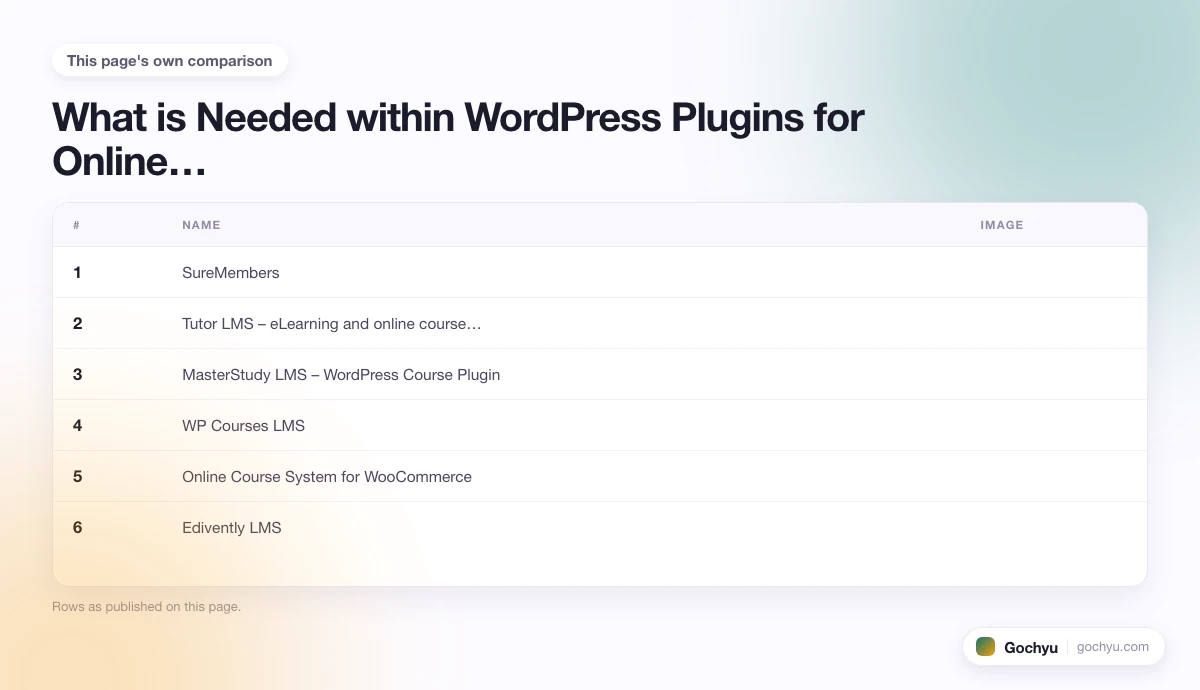Viewport: 1200px width, 690px height.
Task: Click row number 2
Action: pos(77,323)
